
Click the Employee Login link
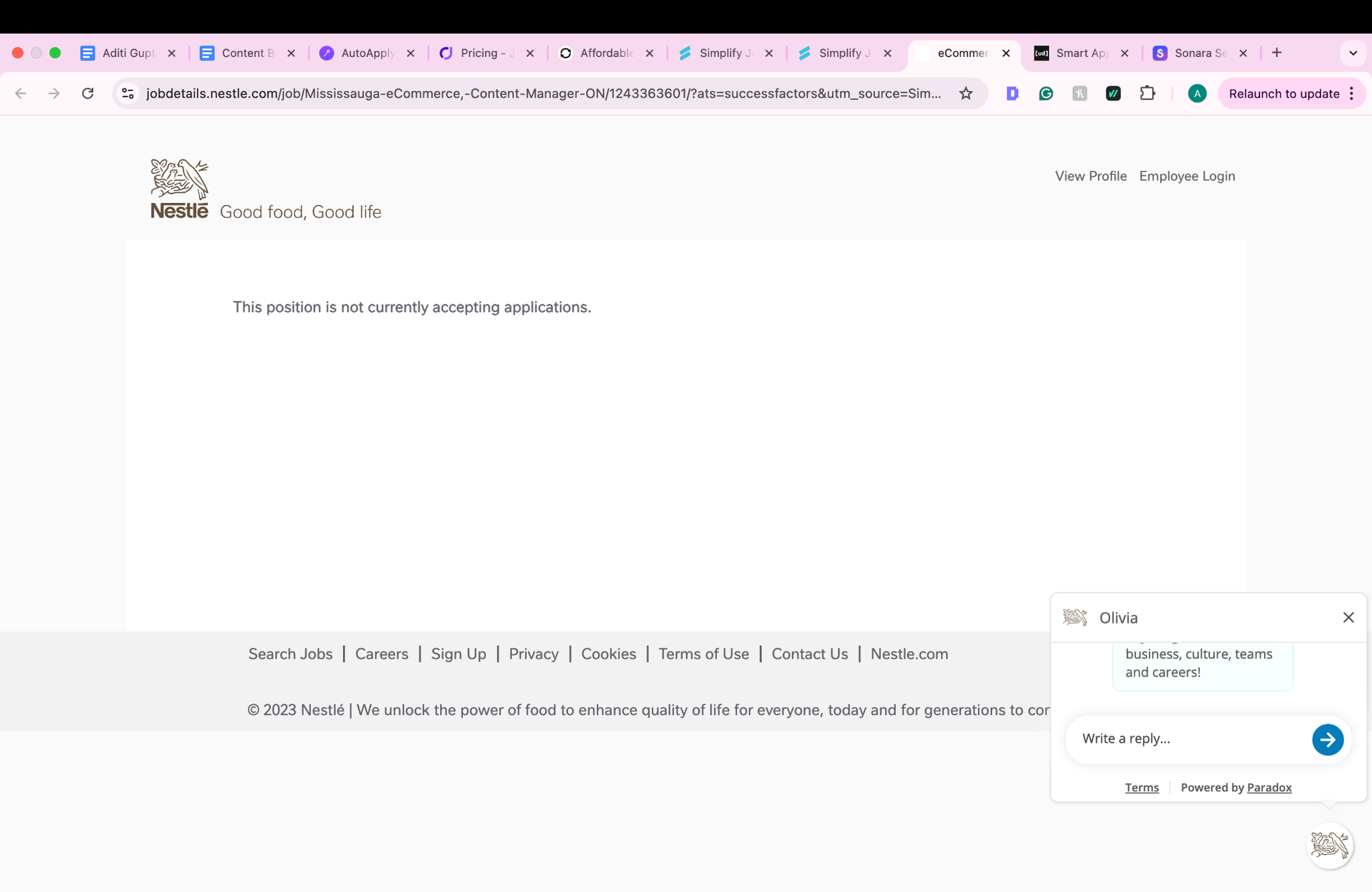pyautogui.click(x=1187, y=176)
